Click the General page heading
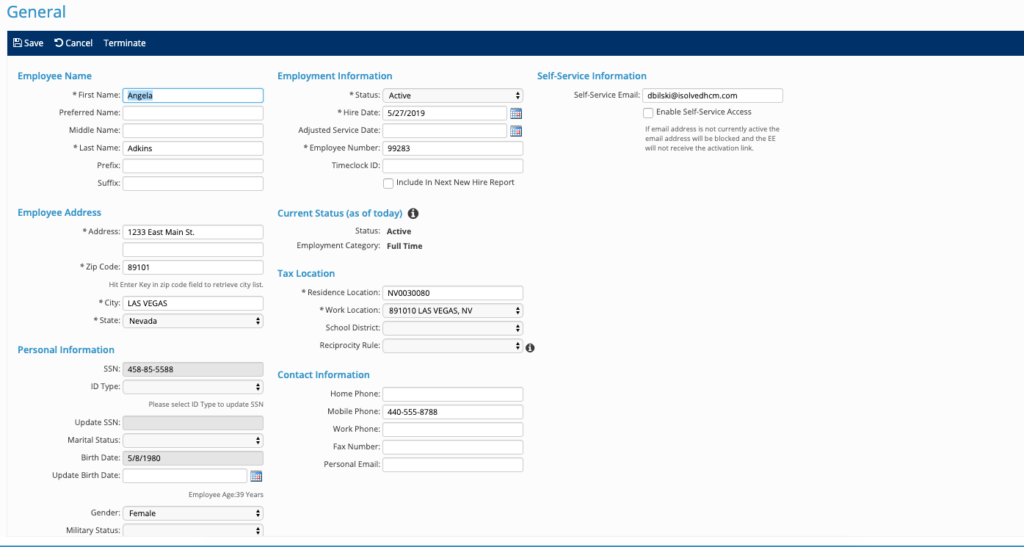 coord(36,12)
